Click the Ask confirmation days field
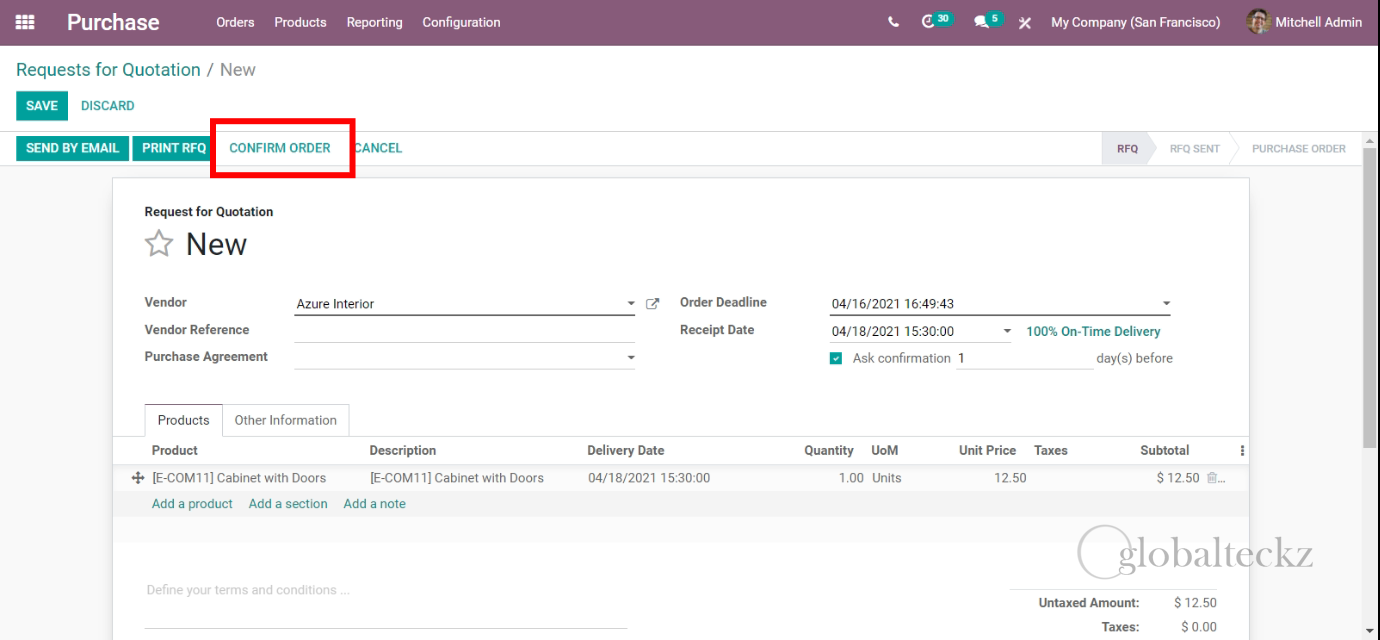Screen dimensions: 1380x640 [x=1025, y=358]
